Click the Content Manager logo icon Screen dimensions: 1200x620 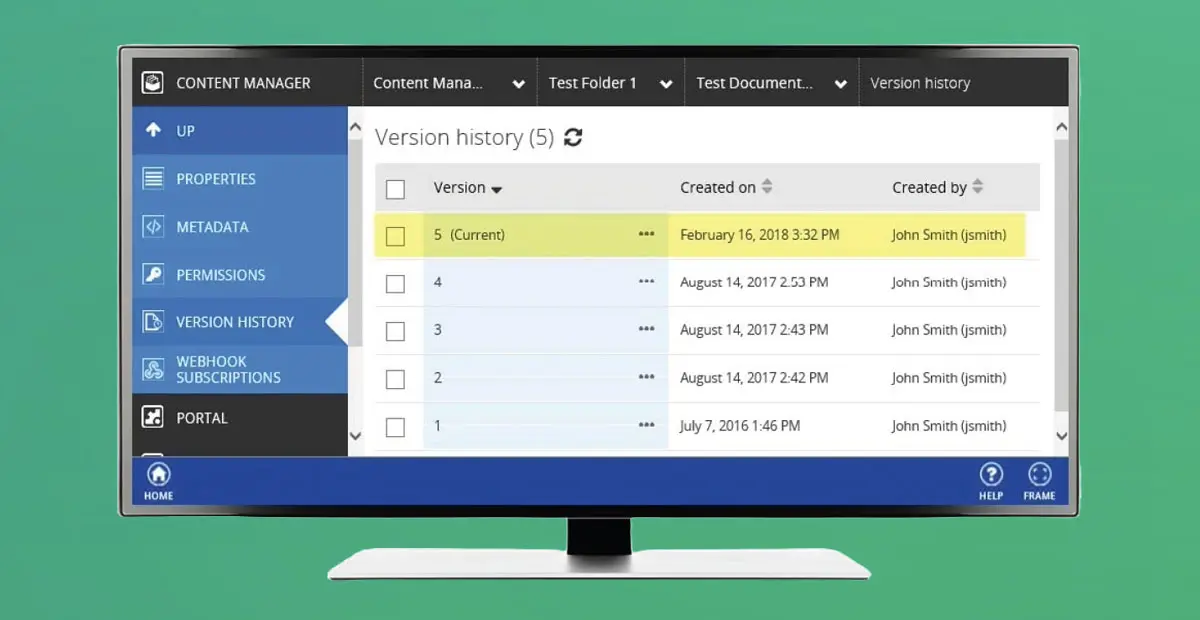[x=152, y=82]
